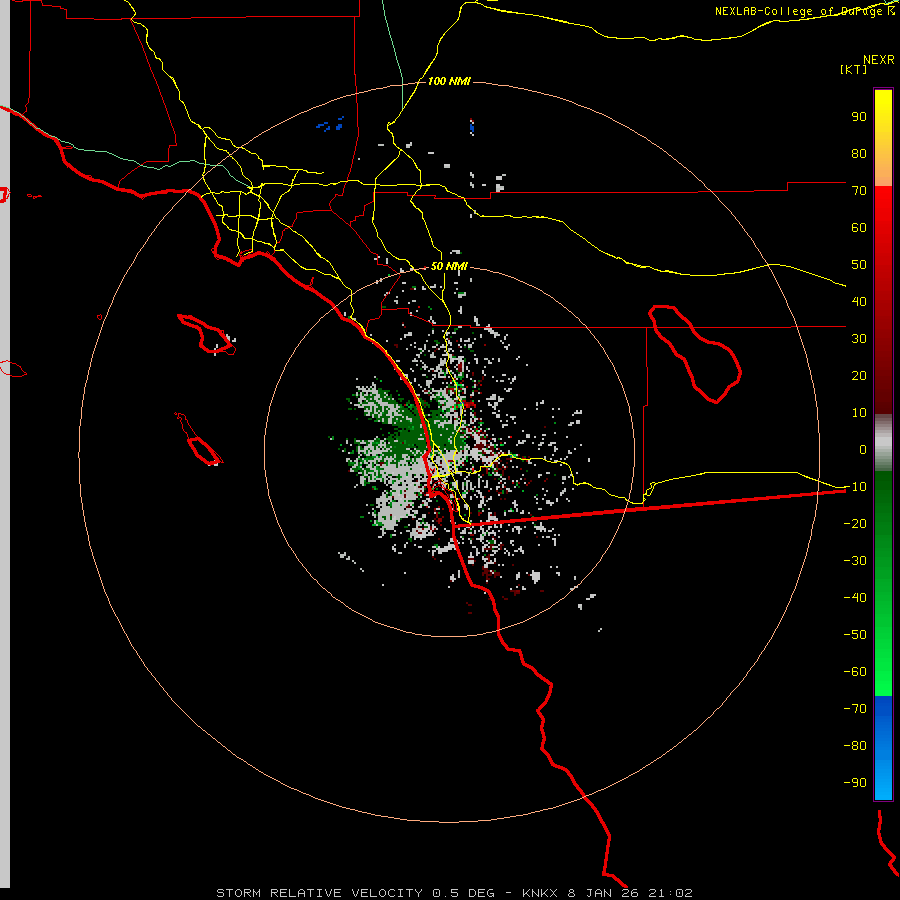Viewport: 900px width, 900px height.
Task: Select the 40 tick label on scale
Action: (859, 301)
